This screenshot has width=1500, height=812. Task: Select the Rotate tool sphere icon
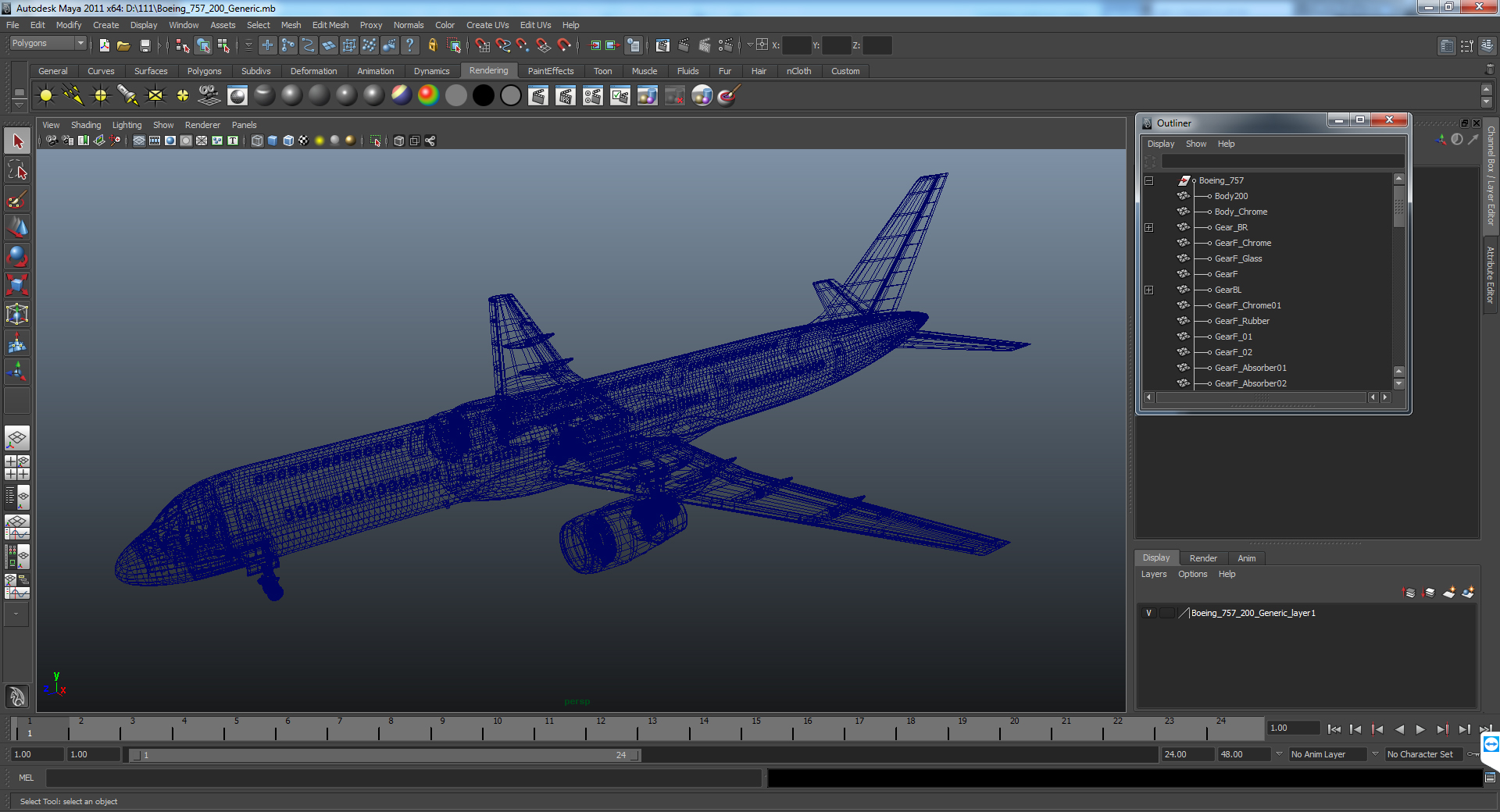pyautogui.click(x=17, y=256)
